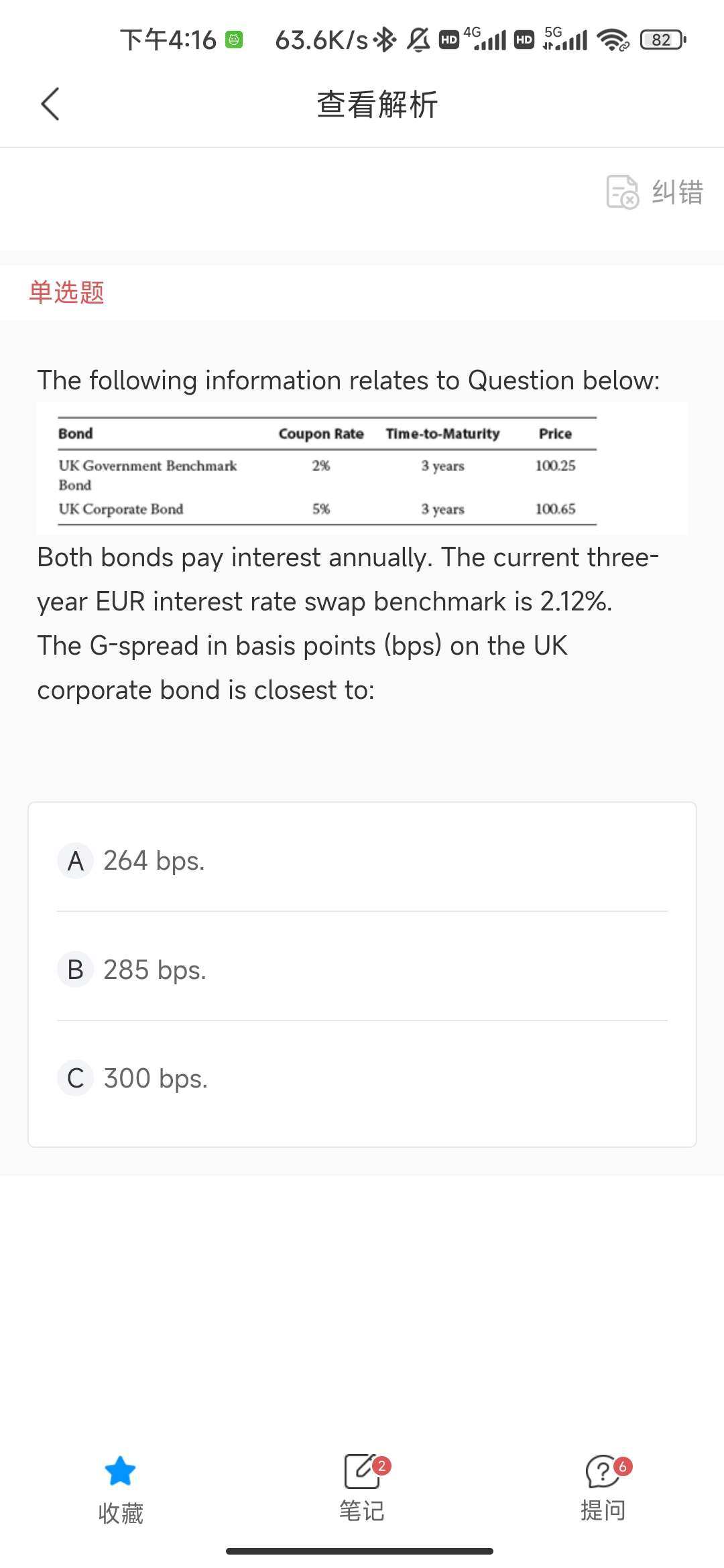
Task: Tap the 纠错 correction link
Action: point(678,192)
